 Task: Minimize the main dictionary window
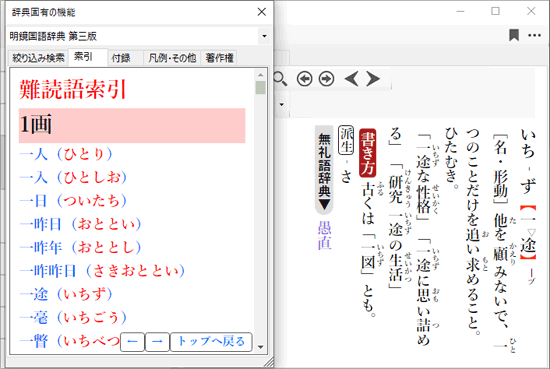click(461, 12)
